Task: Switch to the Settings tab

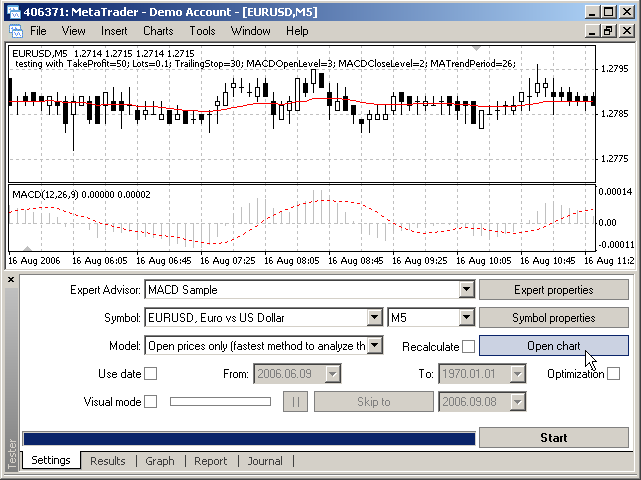Action: tap(51, 460)
